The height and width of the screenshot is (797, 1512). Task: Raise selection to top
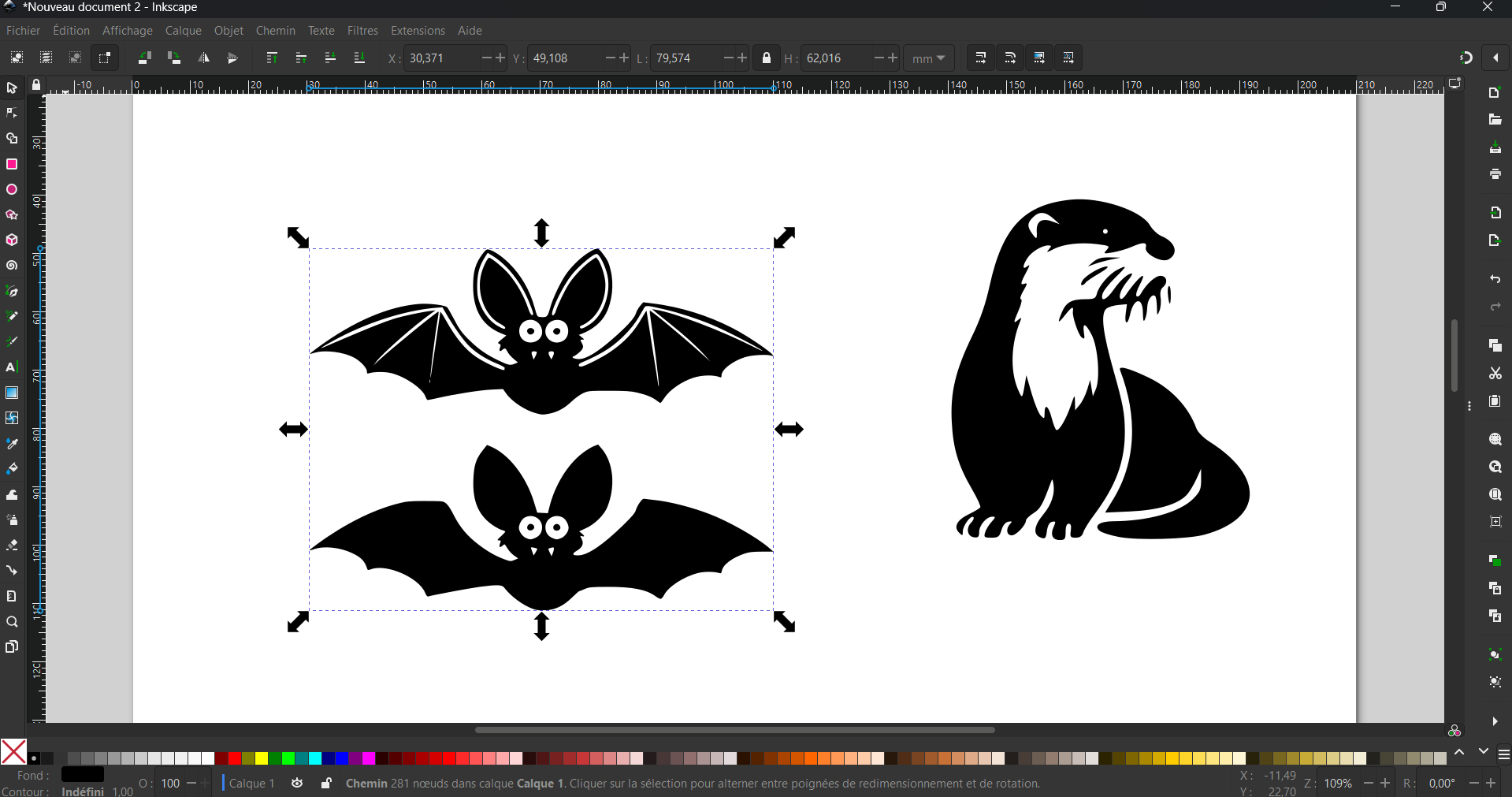(272, 58)
